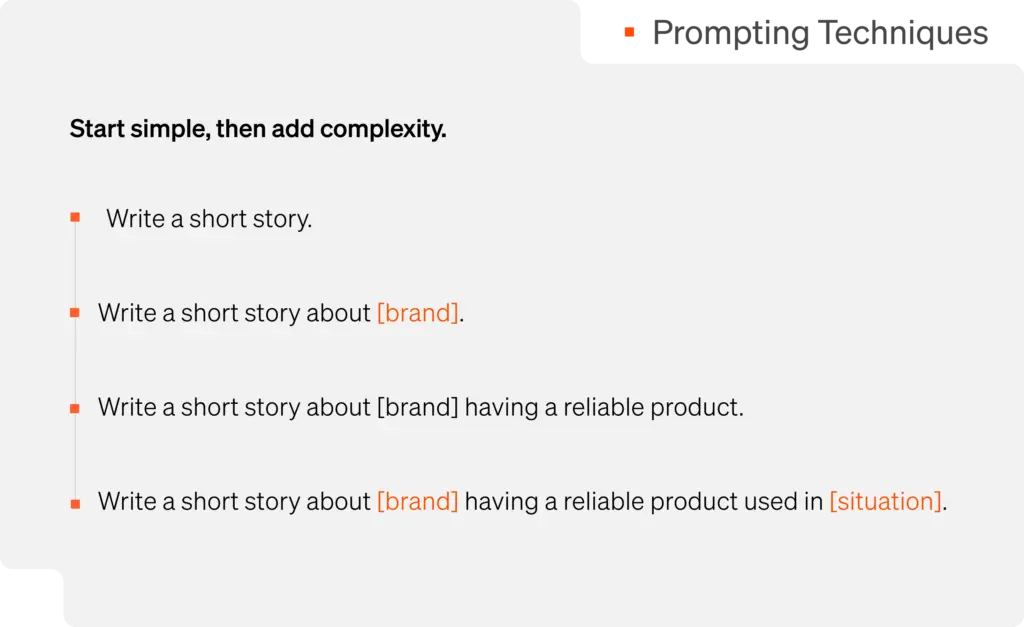Image resolution: width=1024 pixels, height=627 pixels.
Task: Click the heading 'Start simple, then add complexity.'
Action: [258, 129]
